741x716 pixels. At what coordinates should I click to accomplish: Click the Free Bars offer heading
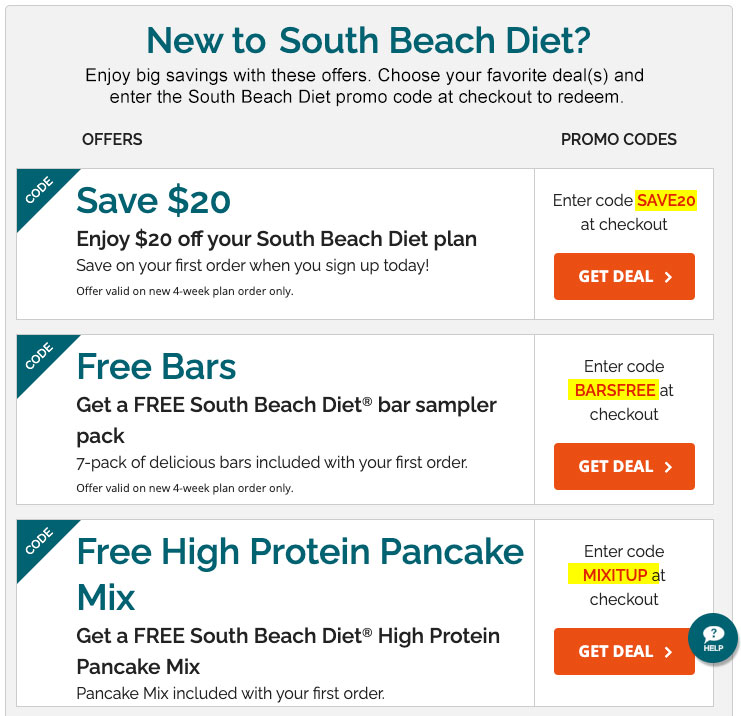point(156,367)
